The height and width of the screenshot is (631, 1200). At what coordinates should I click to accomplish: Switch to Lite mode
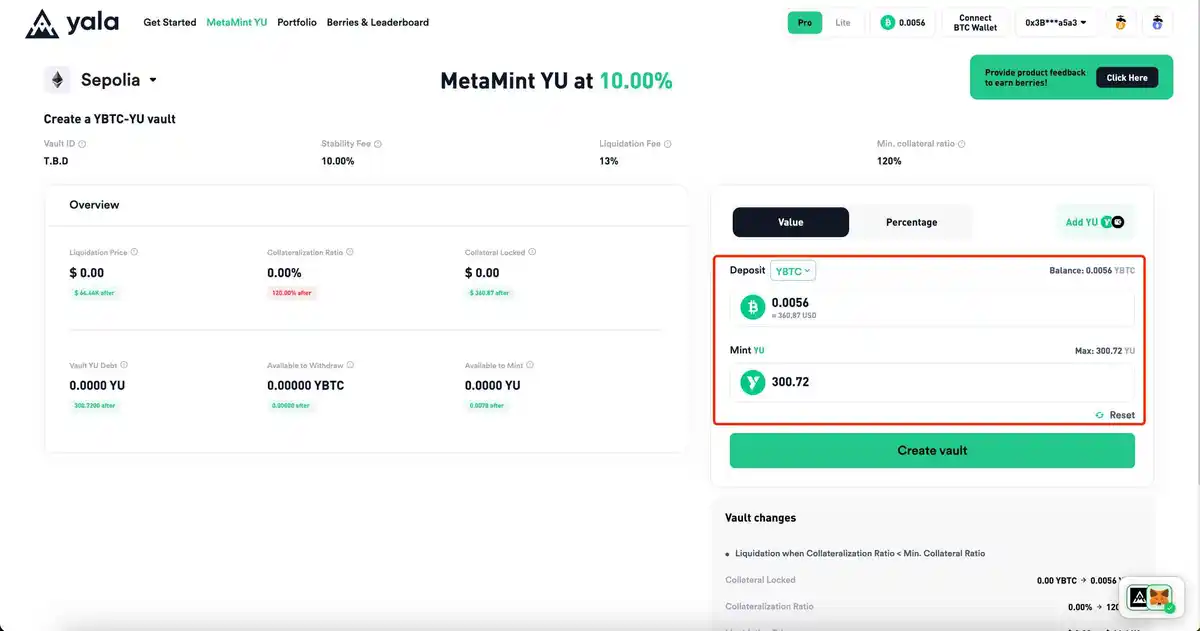click(843, 23)
